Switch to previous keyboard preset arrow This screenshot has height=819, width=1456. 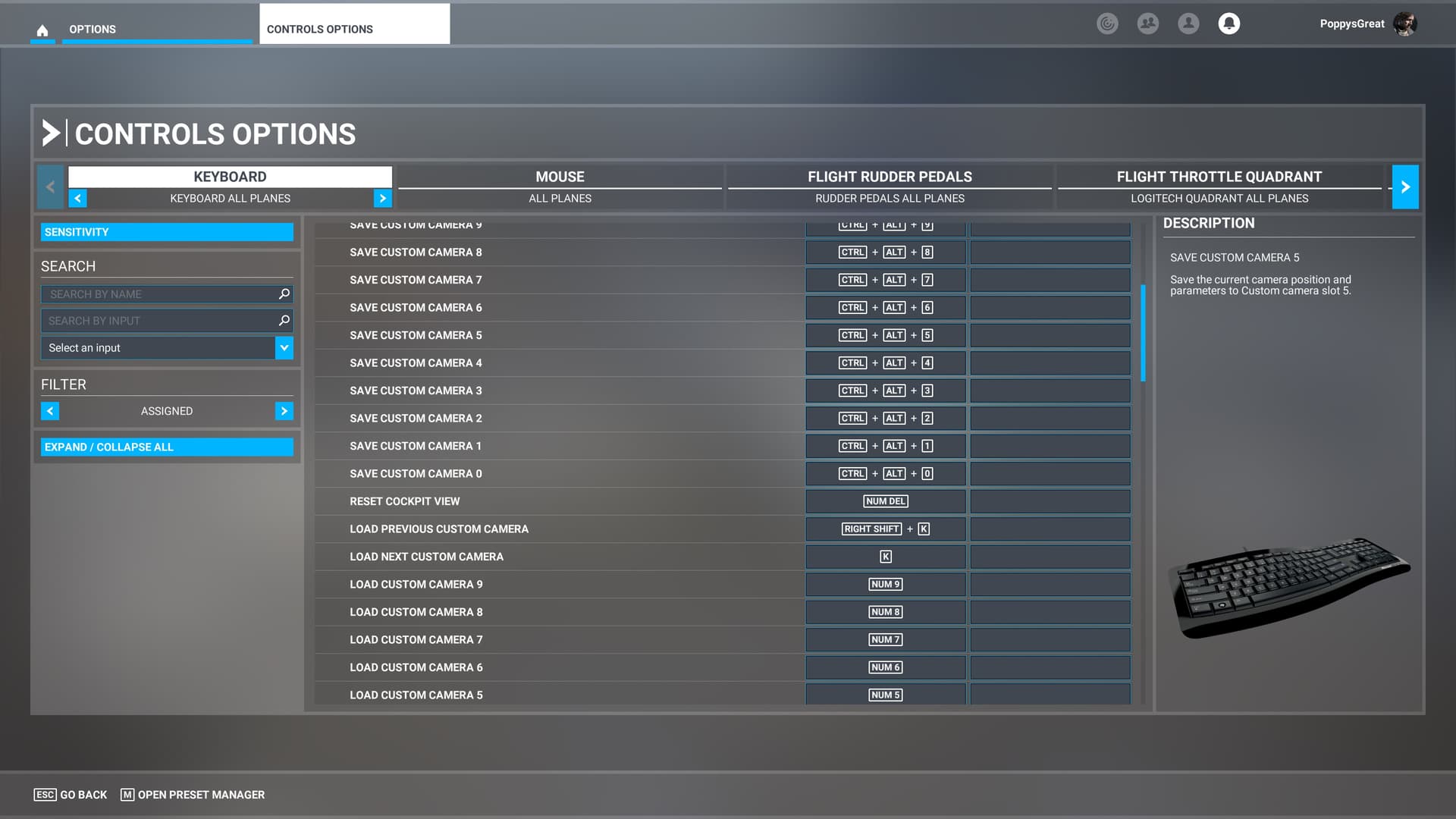pos(77,199)
